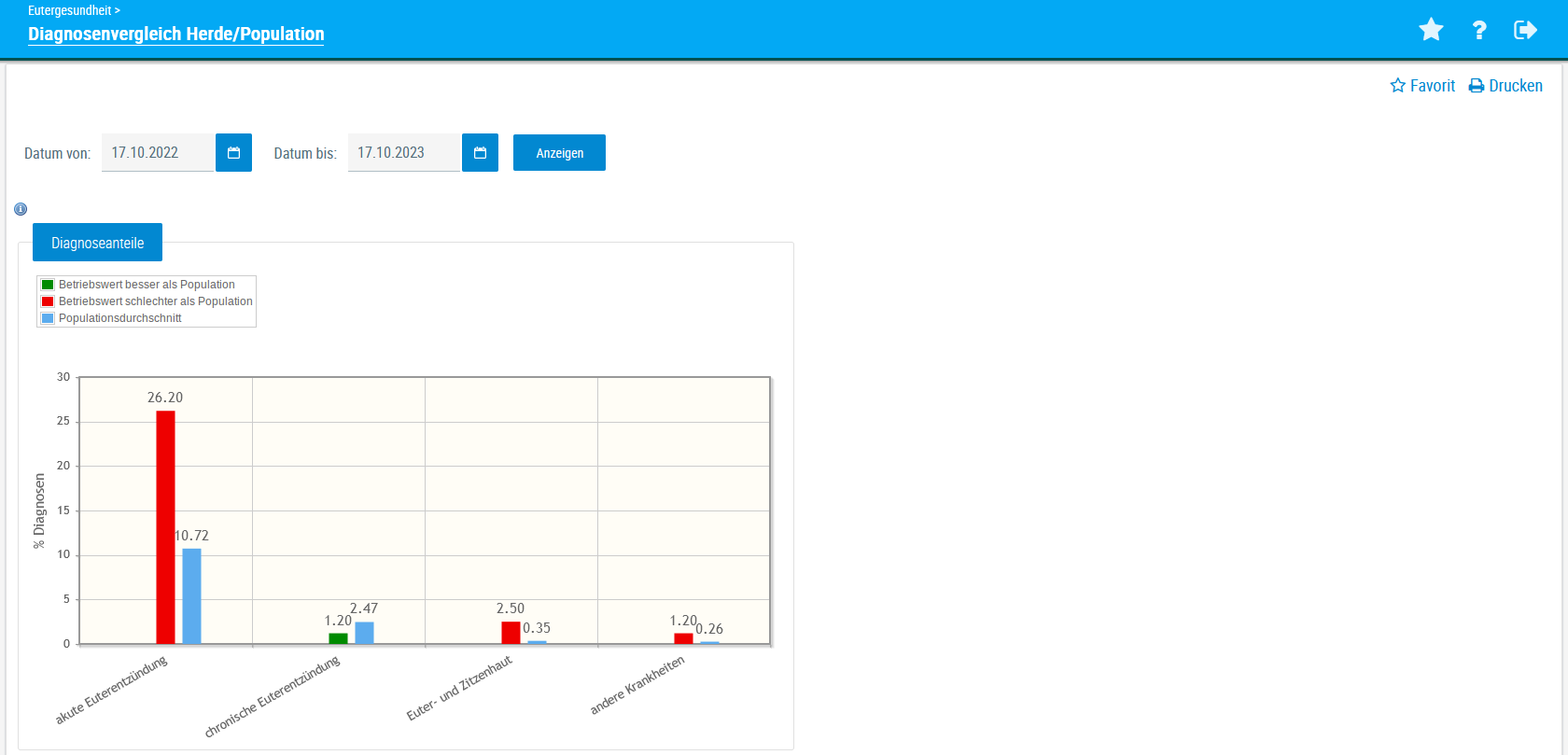Image resolution: width=1568 pixels, height=755 pixels.
Task: Click the logout arrow icon in header
Action: [1525, 30]
